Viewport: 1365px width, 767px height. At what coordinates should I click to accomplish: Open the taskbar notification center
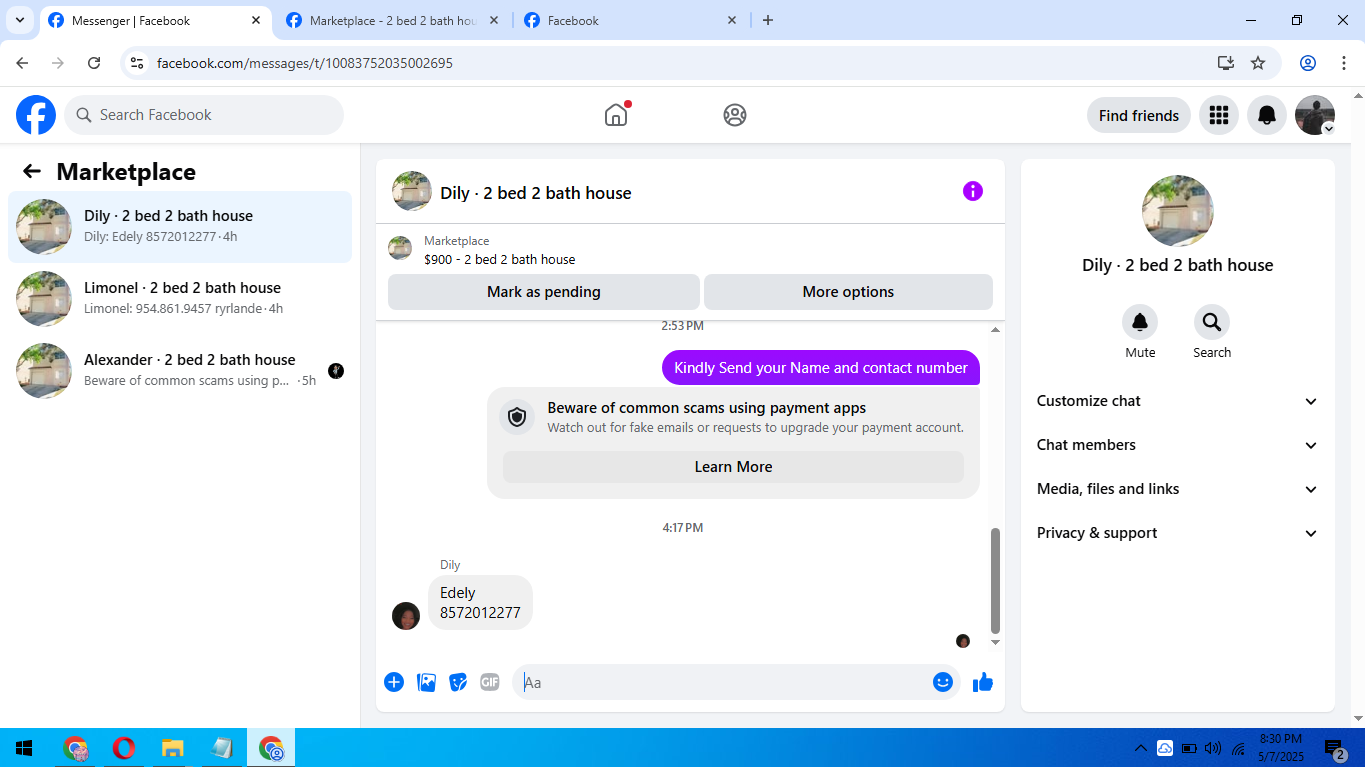click(1335, 748)
